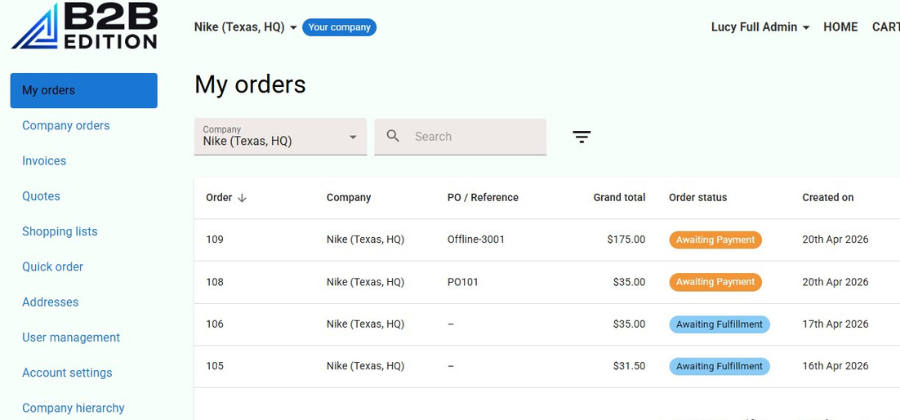Click the B2B Edition logo

coord(84,26)
